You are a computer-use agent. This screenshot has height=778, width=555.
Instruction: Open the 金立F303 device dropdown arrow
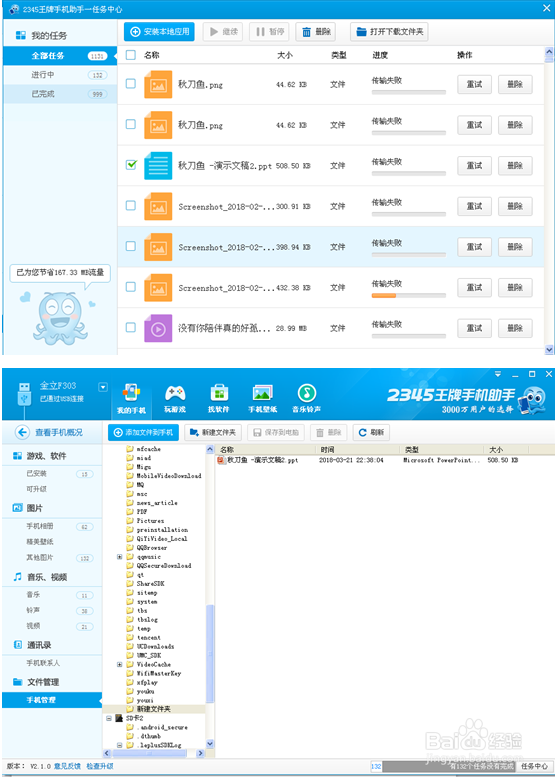(103, 387)
